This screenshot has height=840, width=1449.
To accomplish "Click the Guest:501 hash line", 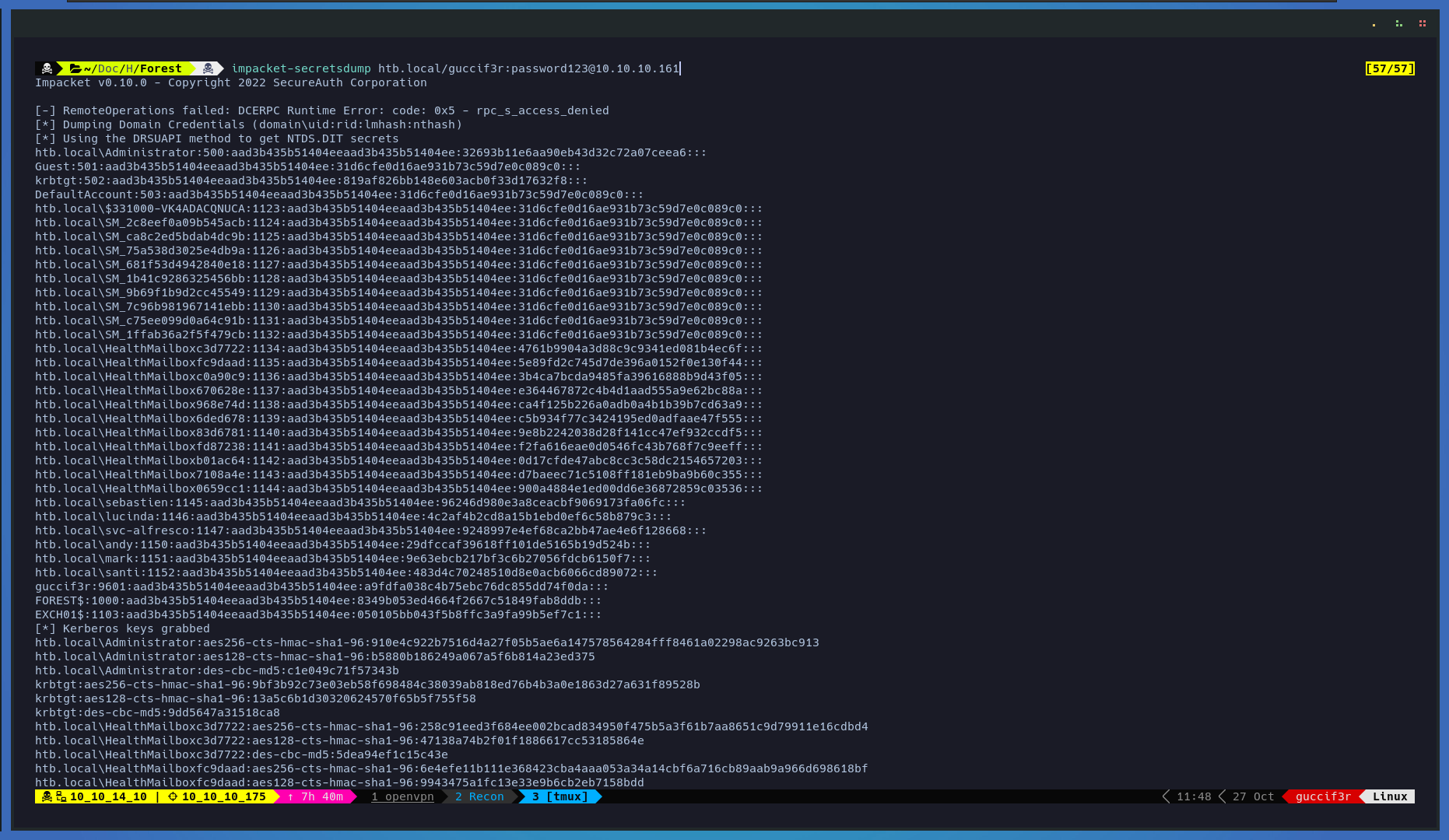I will pos(308,166).
